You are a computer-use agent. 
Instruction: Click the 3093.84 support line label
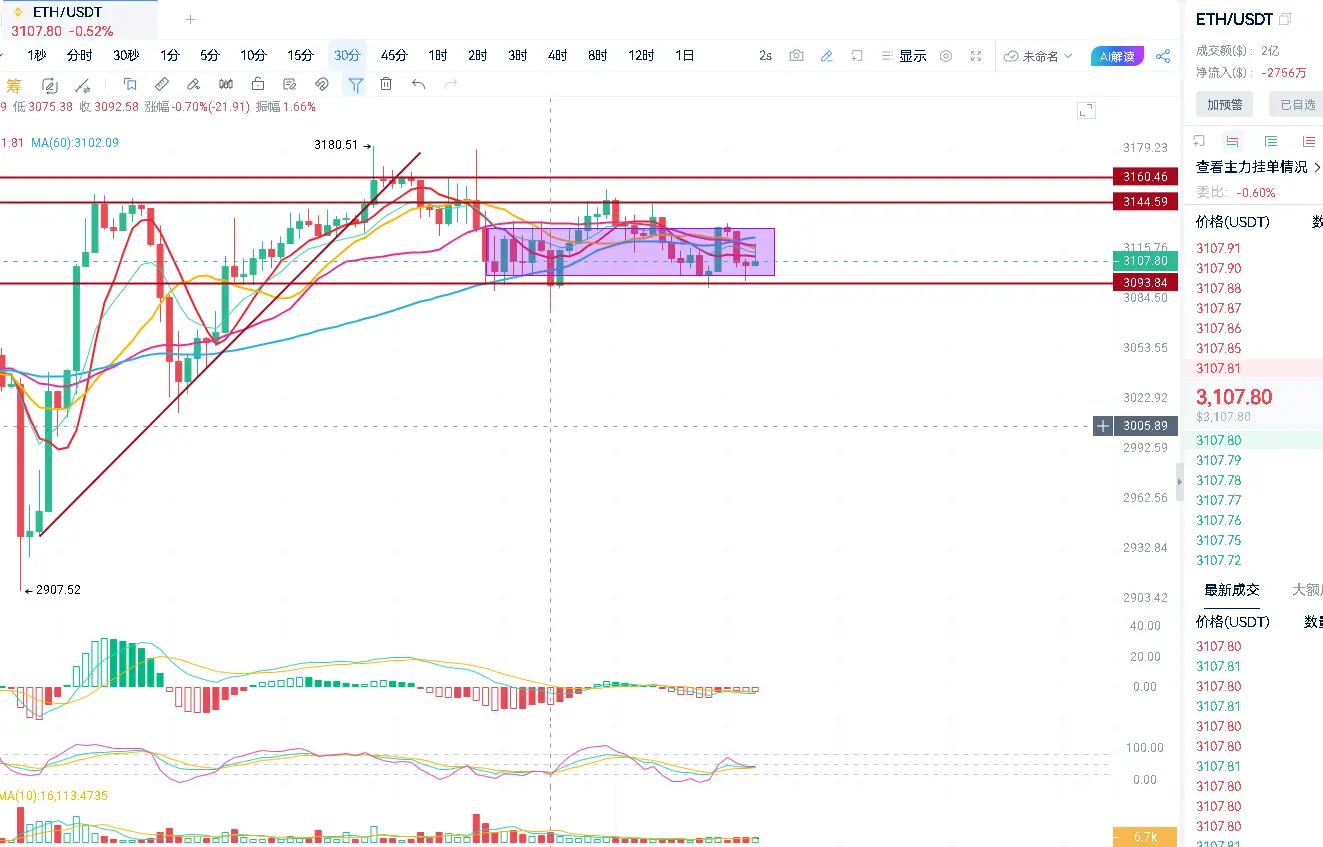[x=1145, y=283]
